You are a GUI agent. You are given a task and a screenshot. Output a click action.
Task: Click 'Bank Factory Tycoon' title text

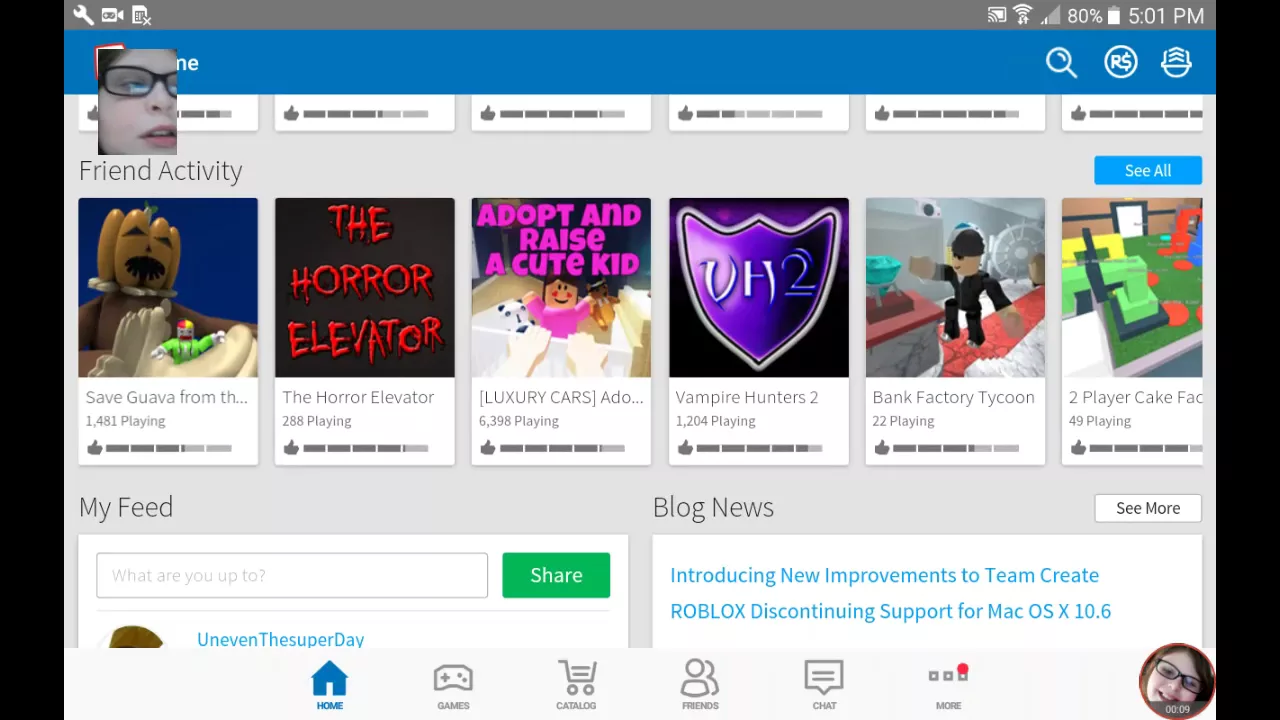pos(953,397)
